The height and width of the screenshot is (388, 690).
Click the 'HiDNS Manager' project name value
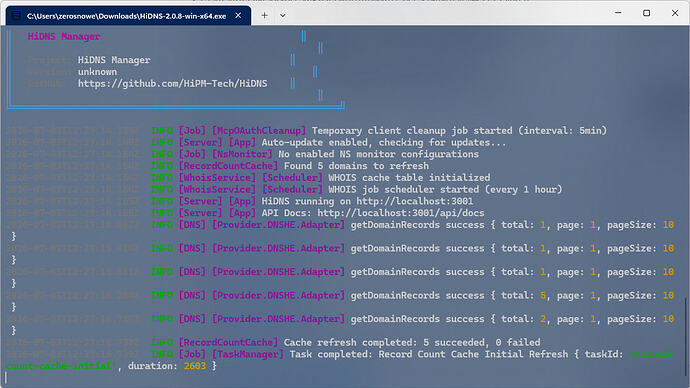coord(114,60)
